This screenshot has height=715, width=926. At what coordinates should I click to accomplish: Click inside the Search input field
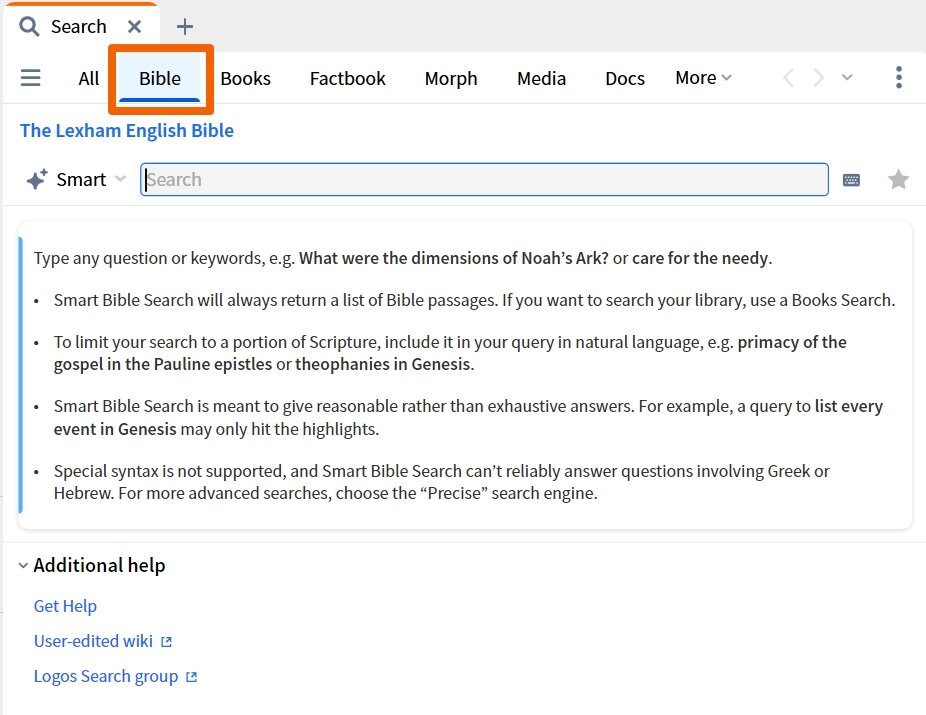[x=484, y=180]
